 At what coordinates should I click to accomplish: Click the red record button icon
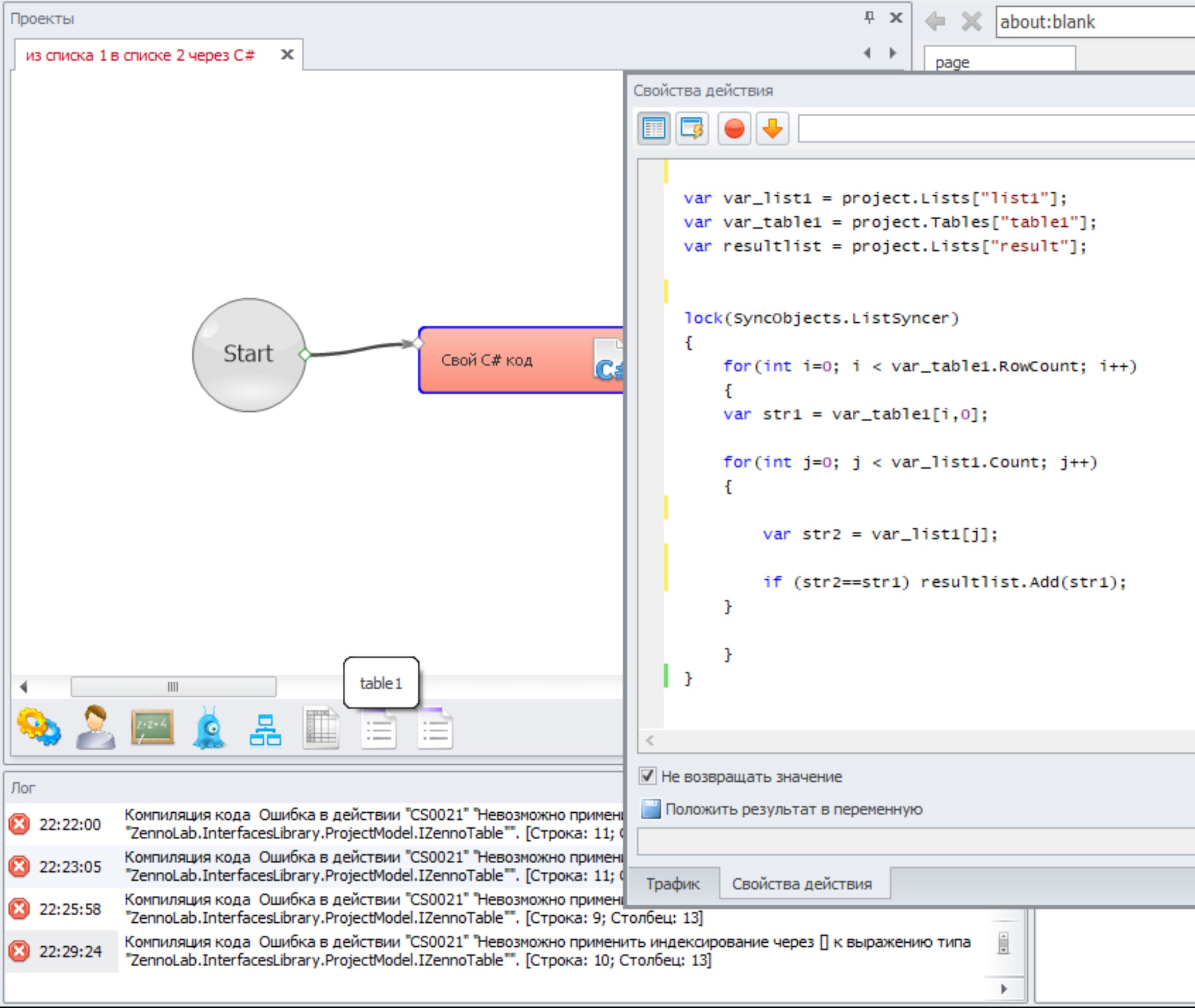click(734, 128)
